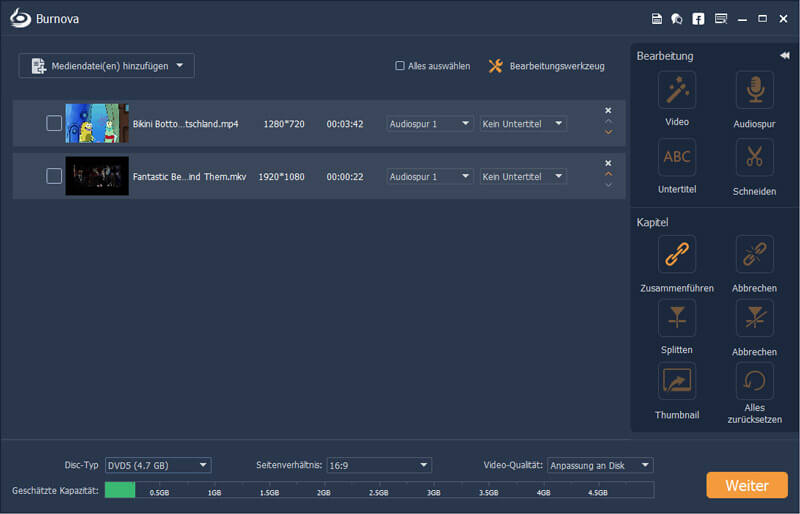
Task: Open the Seitenverhältnis 16:9 dropdown
Action: coord(379,465)
